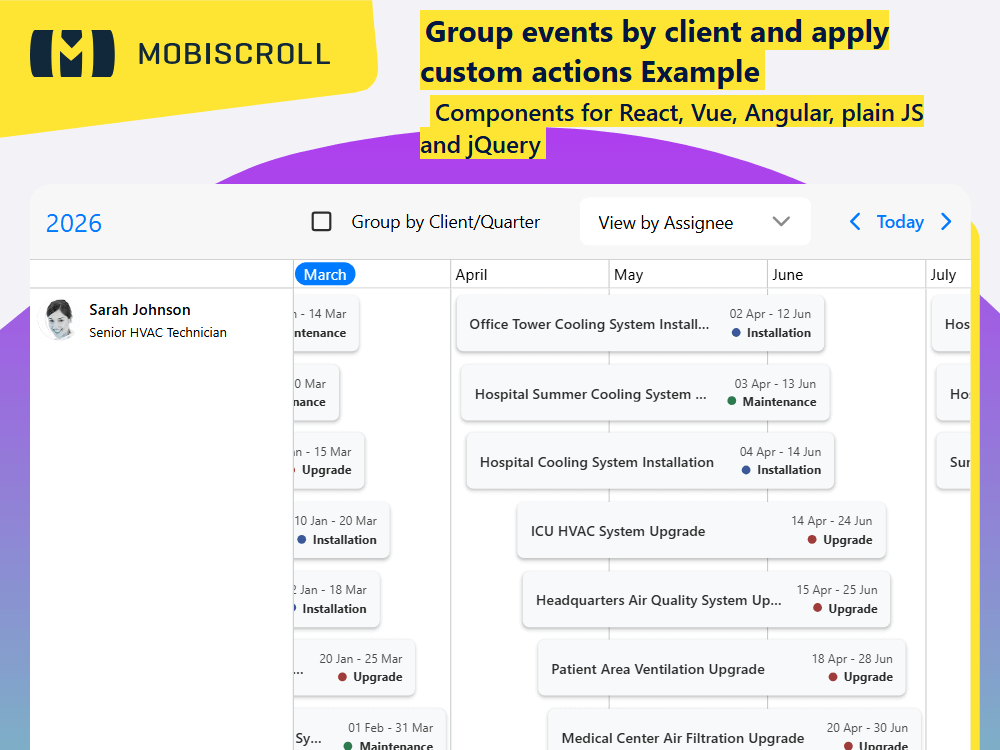Click the blue dot on Hospital Cooling System Installation
Viewport: 1000px width, 750px height.
pyautogui.click(x=747, y=470)
